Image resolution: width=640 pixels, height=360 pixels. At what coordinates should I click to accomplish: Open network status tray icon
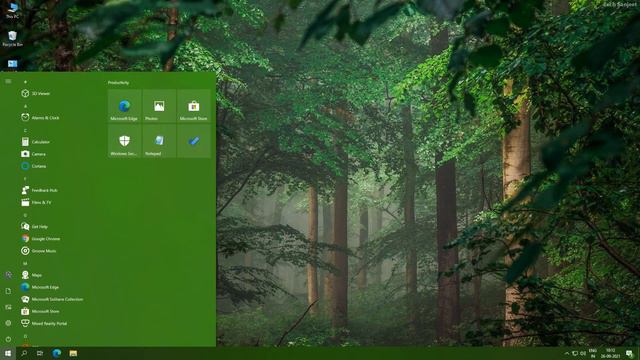(x=575, y=353)
